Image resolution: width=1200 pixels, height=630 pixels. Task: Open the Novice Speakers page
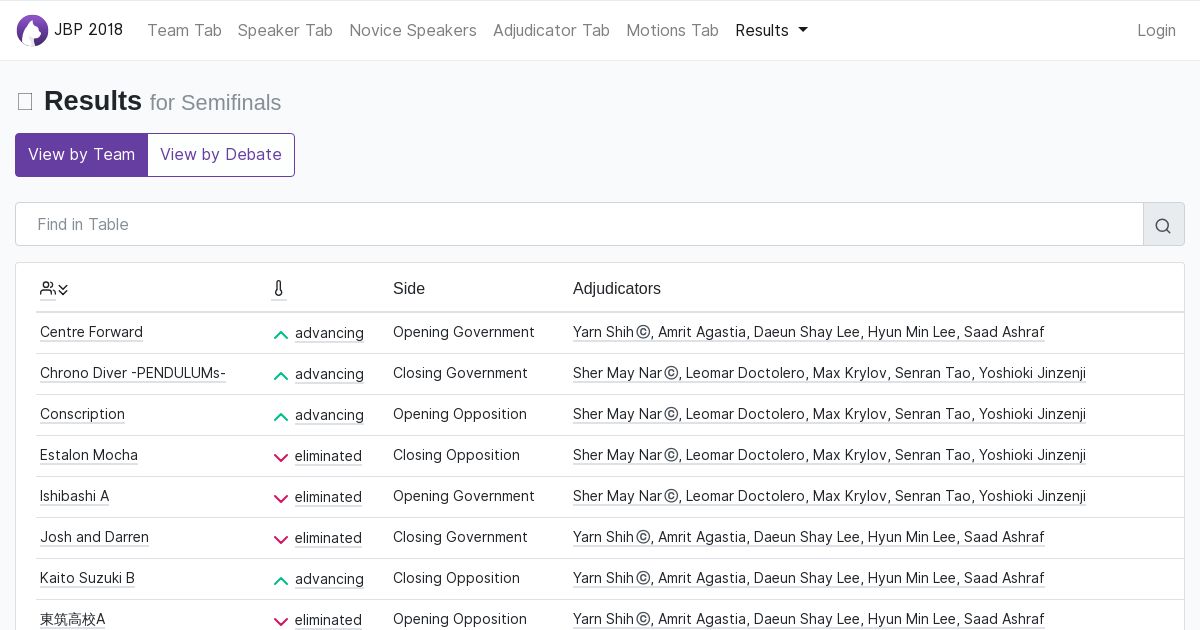click(x=412, y=30)
